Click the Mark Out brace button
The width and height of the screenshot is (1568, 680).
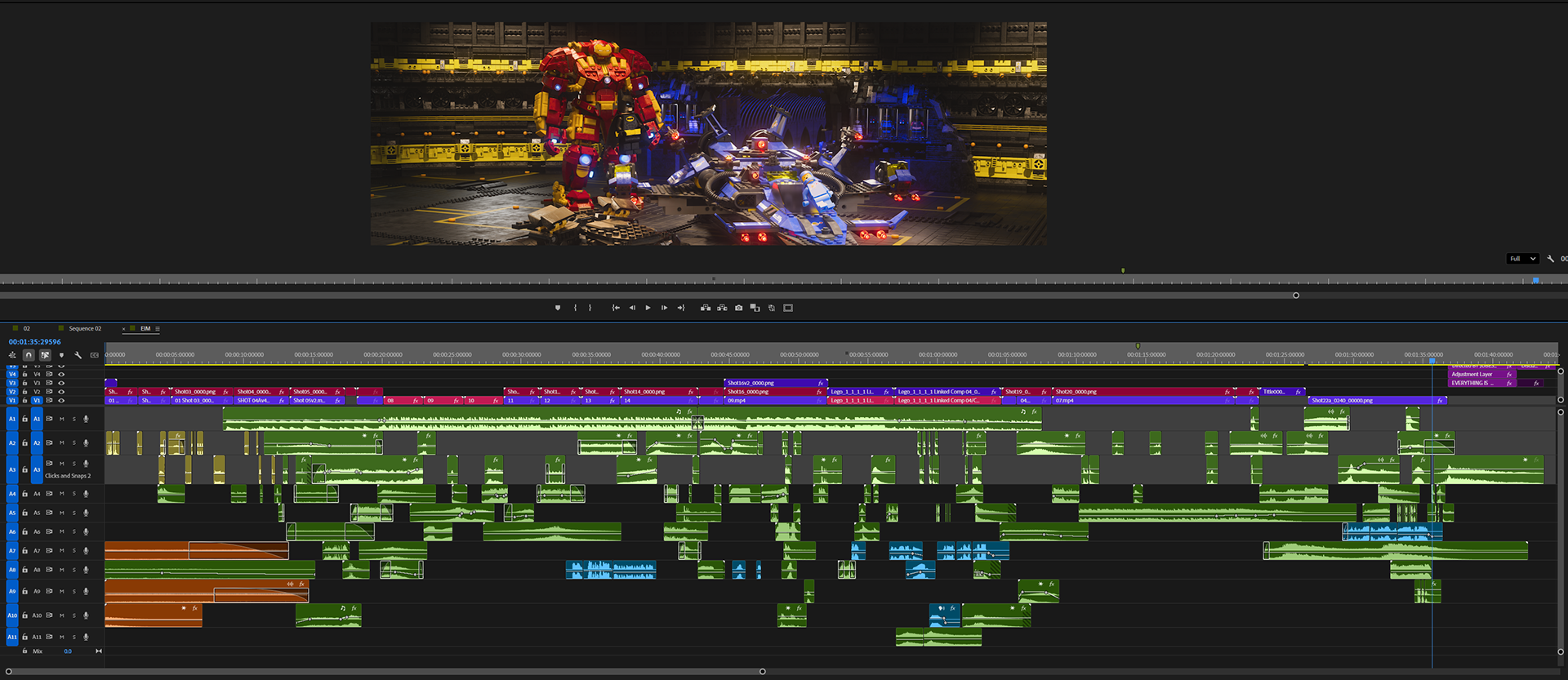click(590, 308)
